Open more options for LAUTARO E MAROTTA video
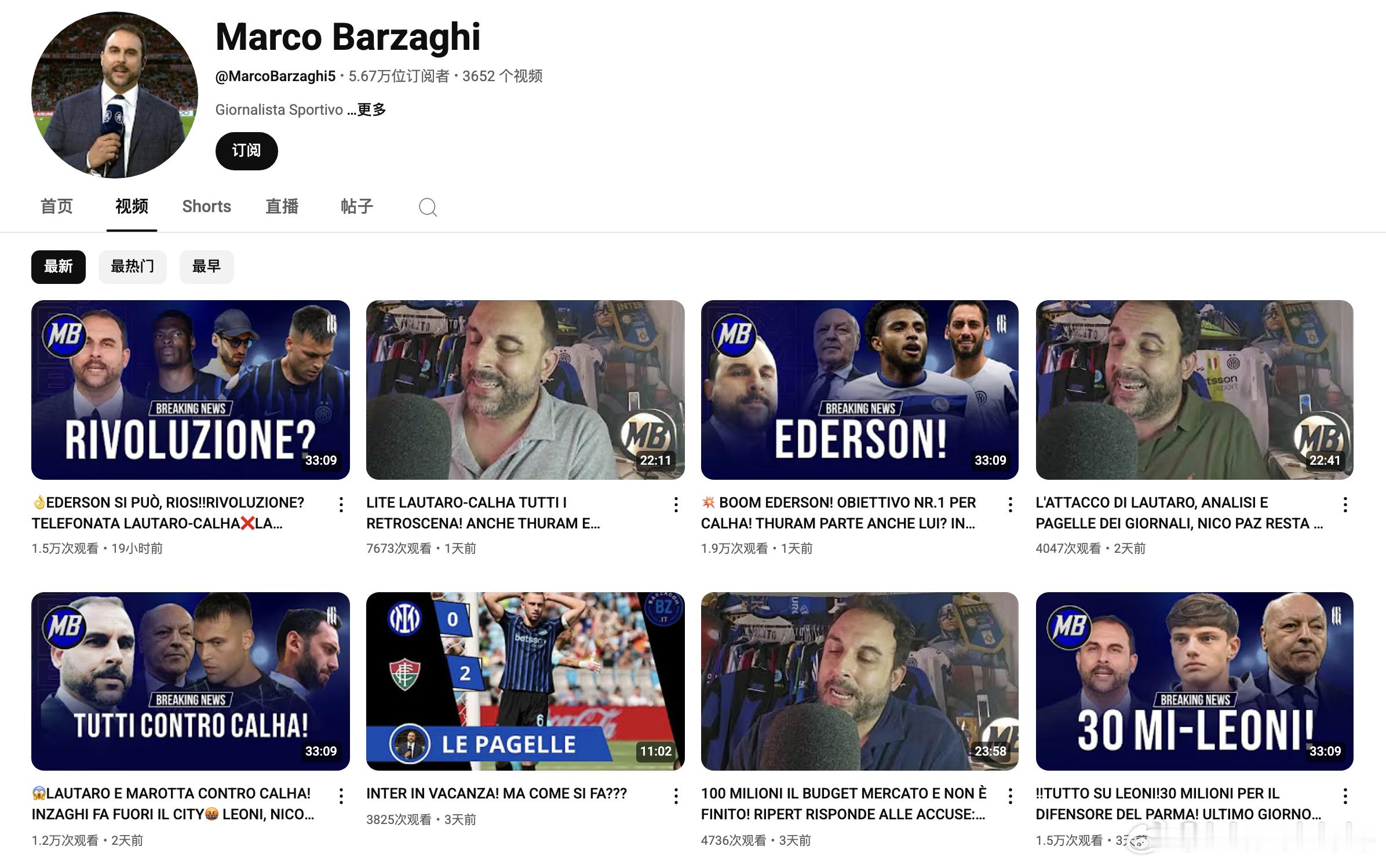This screenshot has width=1386, height=868. [341, 796]
